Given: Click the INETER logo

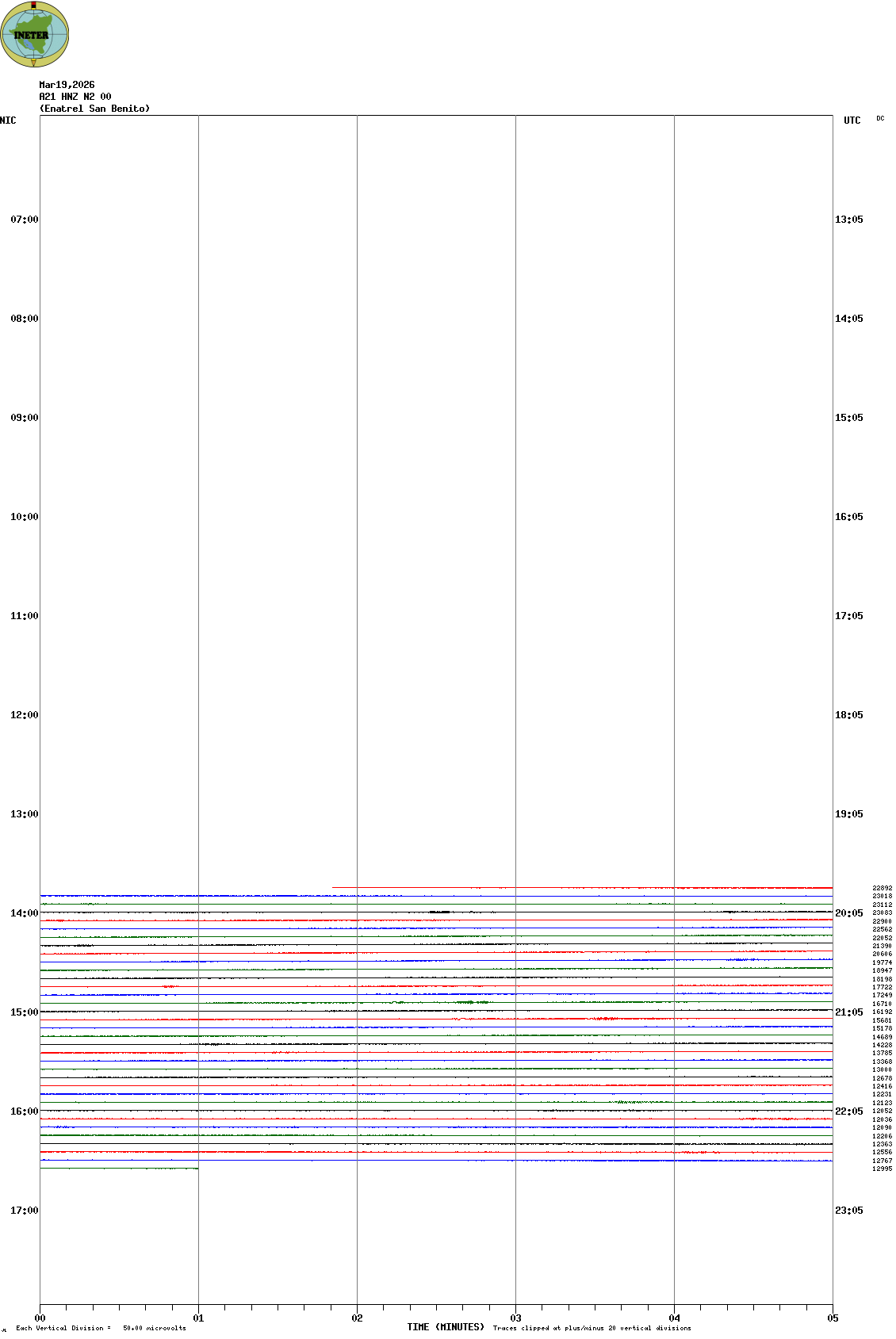Looking at the screenshot, I should tap(35, 35).
